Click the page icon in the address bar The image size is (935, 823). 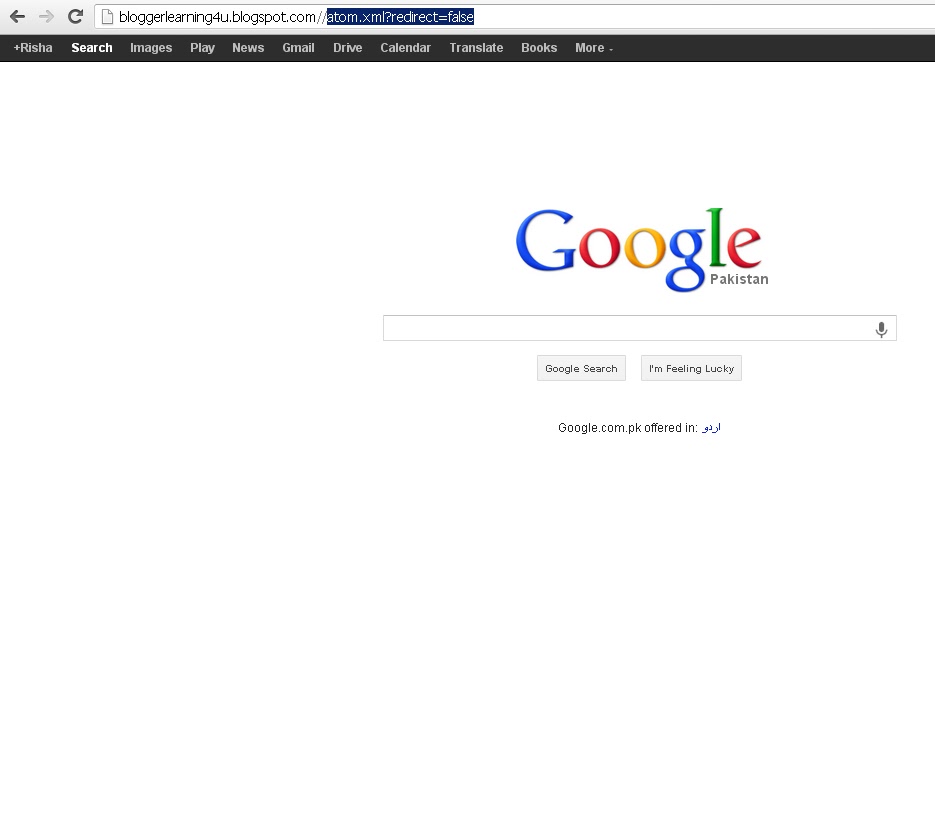(107, 17)
